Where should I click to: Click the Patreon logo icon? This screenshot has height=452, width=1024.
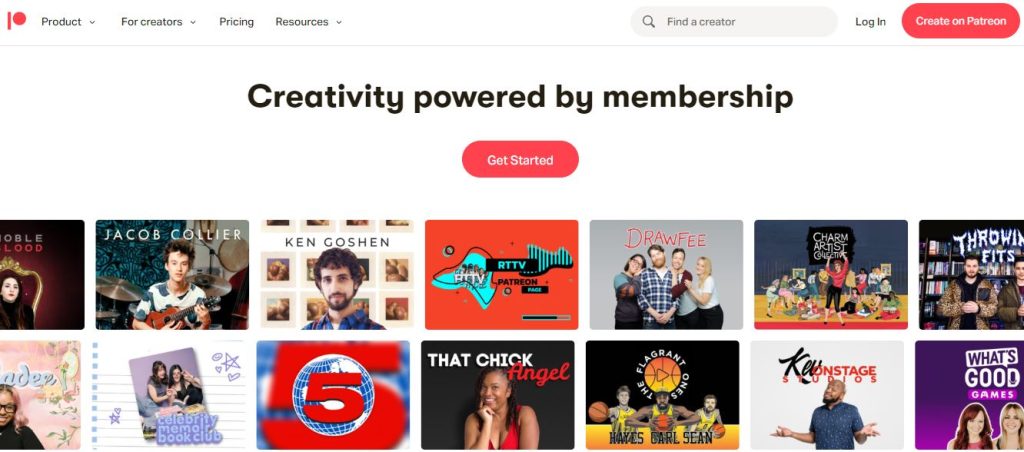(x=16, y=21)
